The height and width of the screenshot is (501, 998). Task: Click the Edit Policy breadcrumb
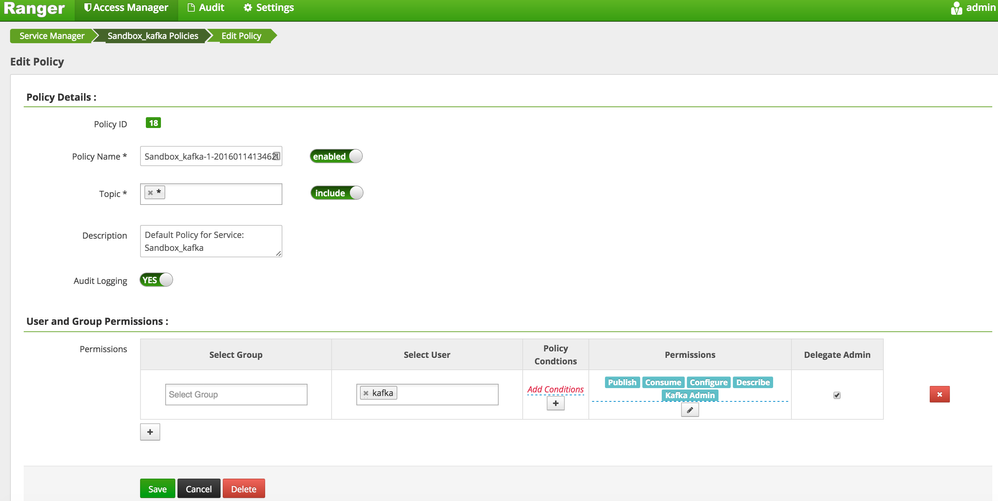[x=241, y=36]
